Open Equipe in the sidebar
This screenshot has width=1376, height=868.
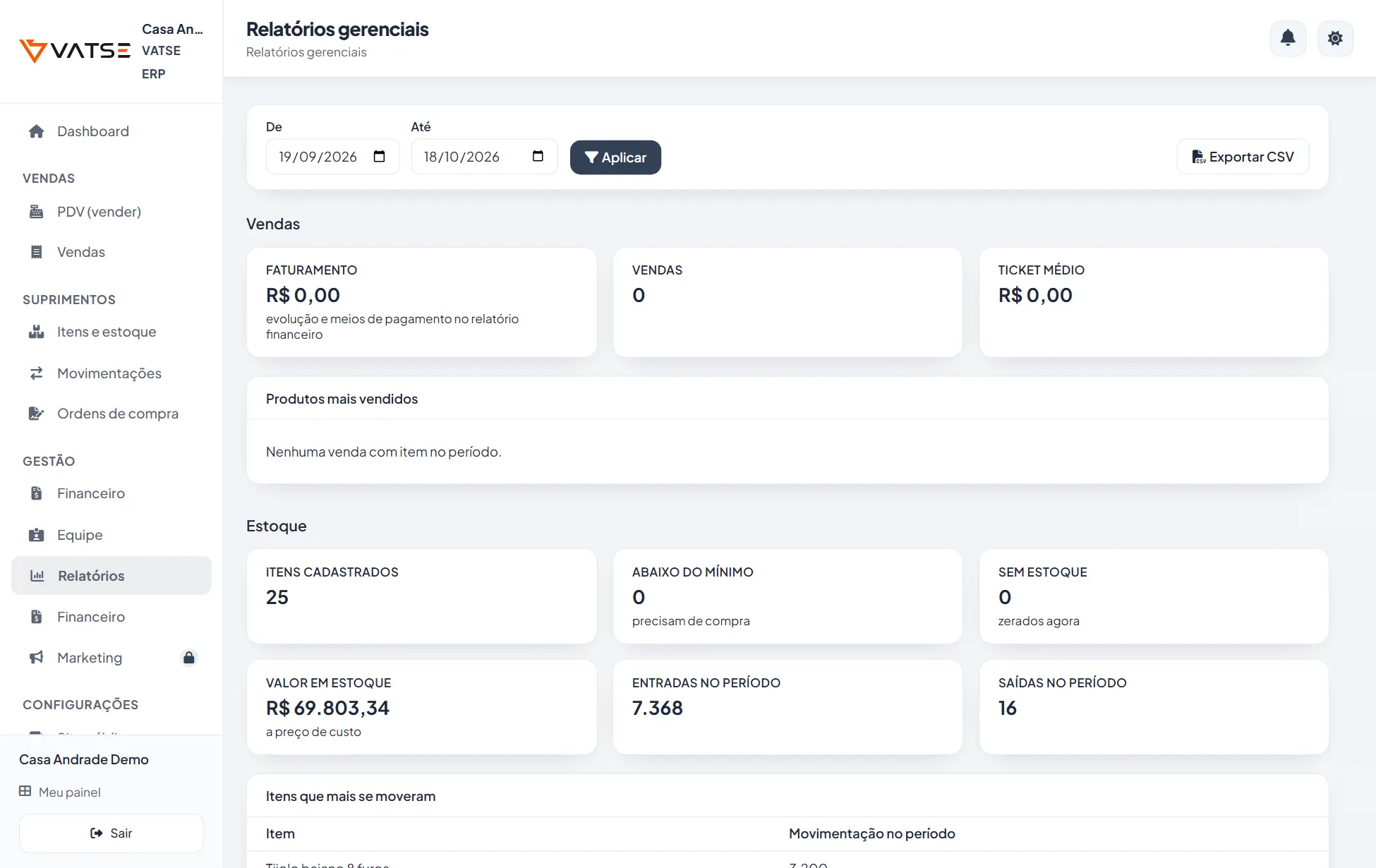[111, 535]
